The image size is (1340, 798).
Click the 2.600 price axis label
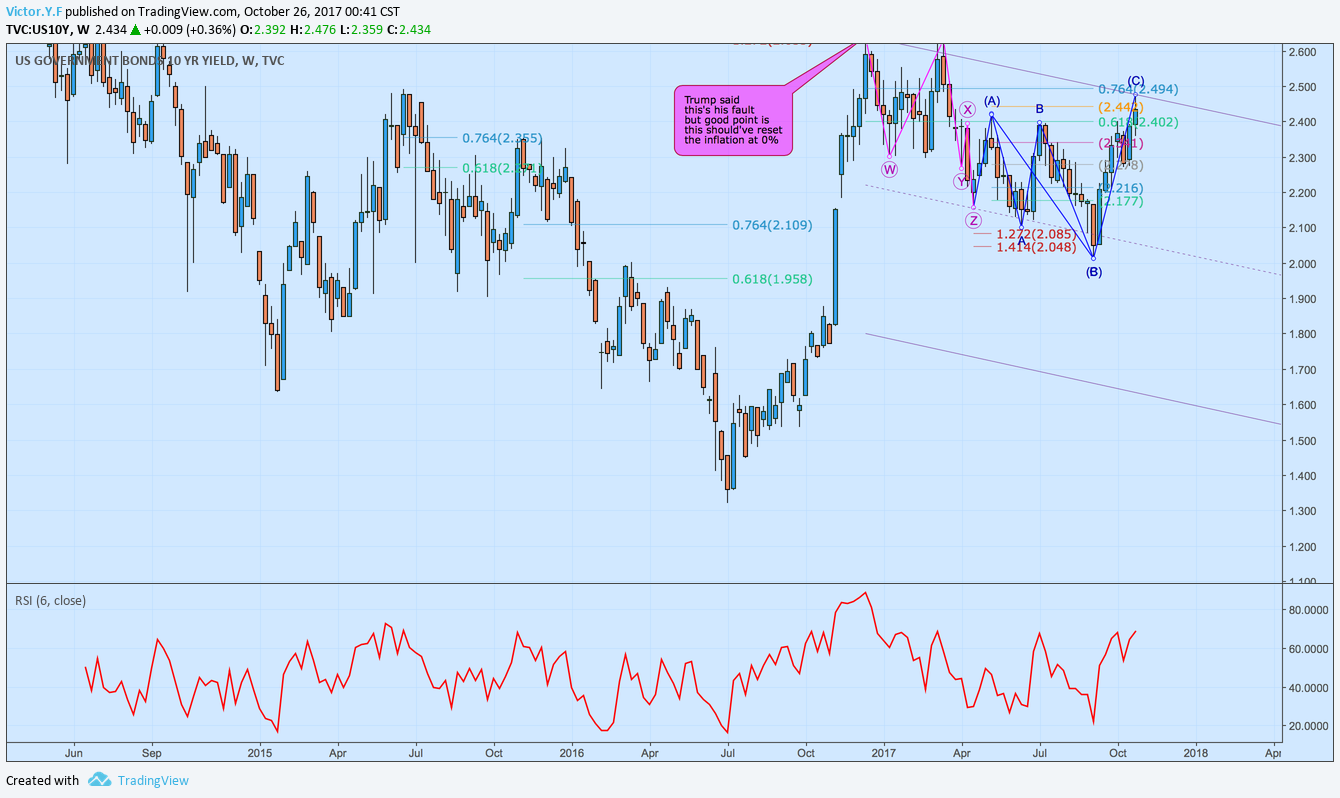pos(1302,51)
